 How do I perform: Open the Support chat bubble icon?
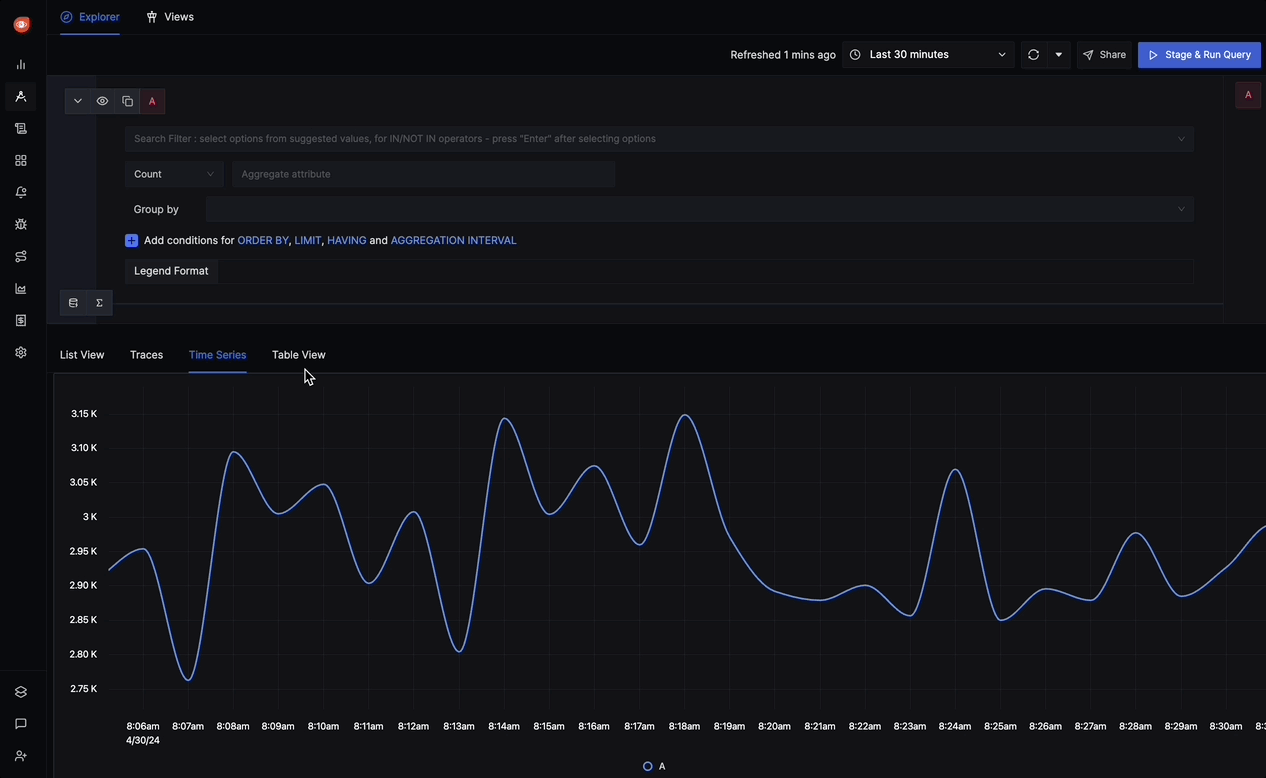coord(21,724)
